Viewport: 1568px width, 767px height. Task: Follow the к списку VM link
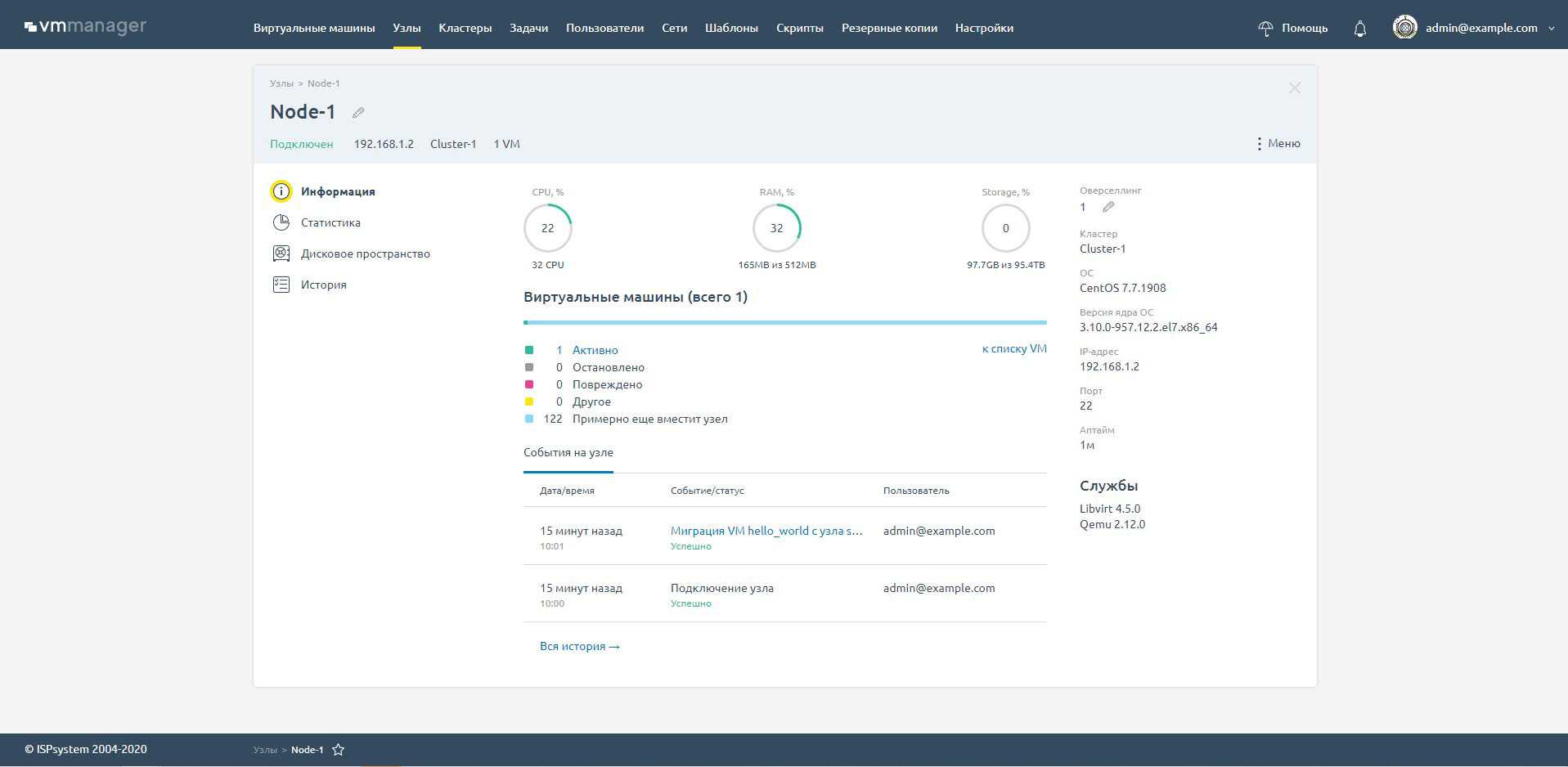point(1013,348)
